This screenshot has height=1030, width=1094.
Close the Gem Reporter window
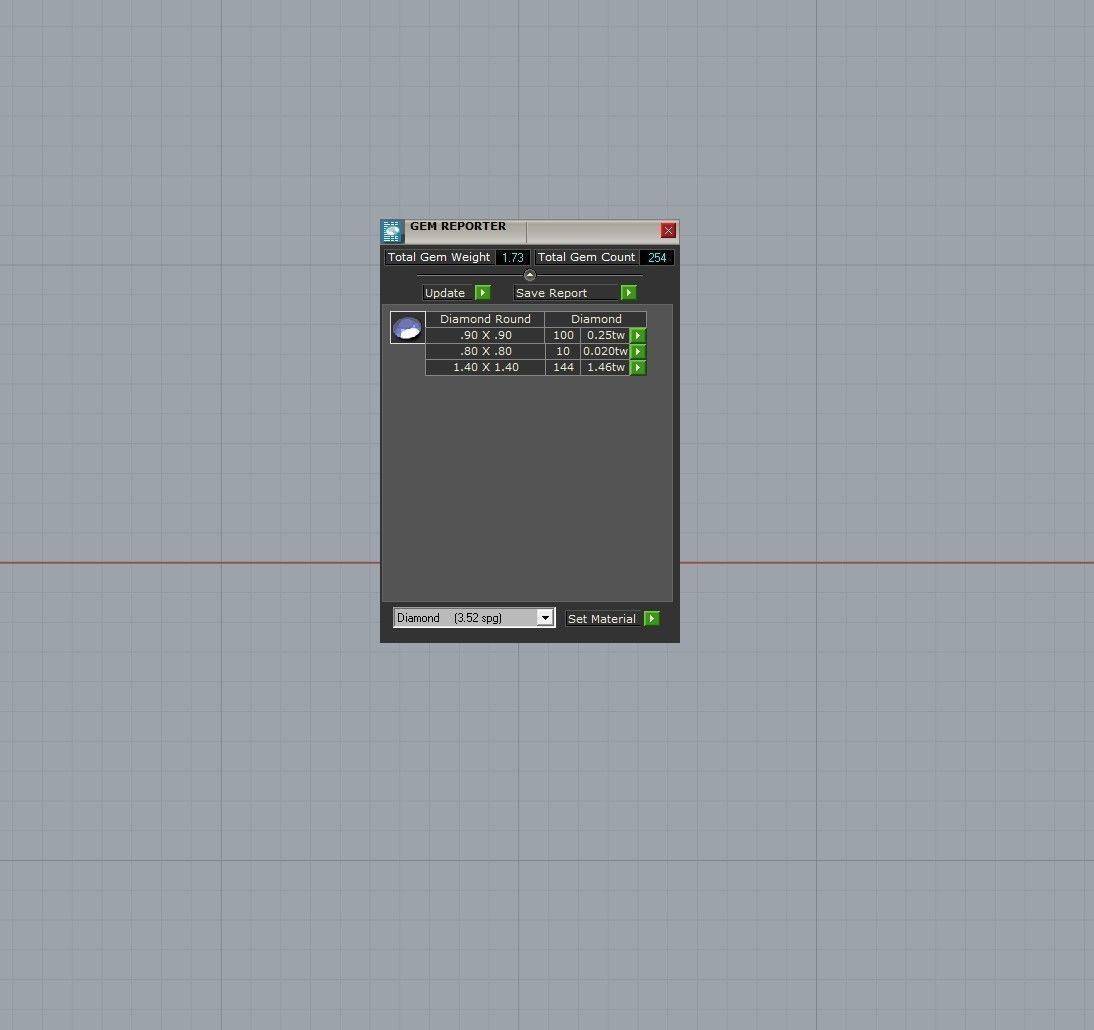(x=668, y=230)
